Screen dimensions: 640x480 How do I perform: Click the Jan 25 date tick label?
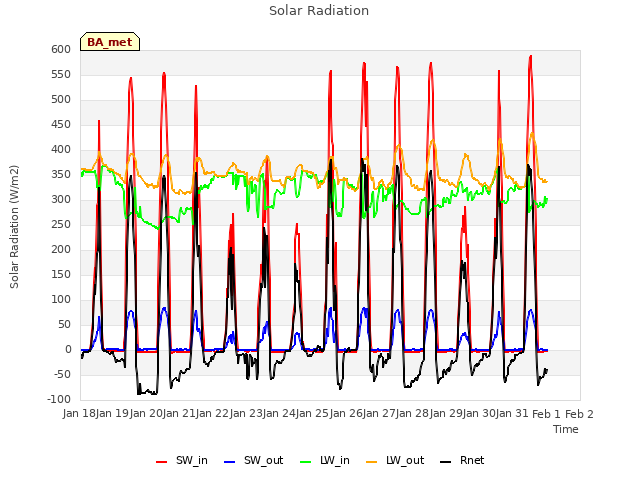(312, 414)
